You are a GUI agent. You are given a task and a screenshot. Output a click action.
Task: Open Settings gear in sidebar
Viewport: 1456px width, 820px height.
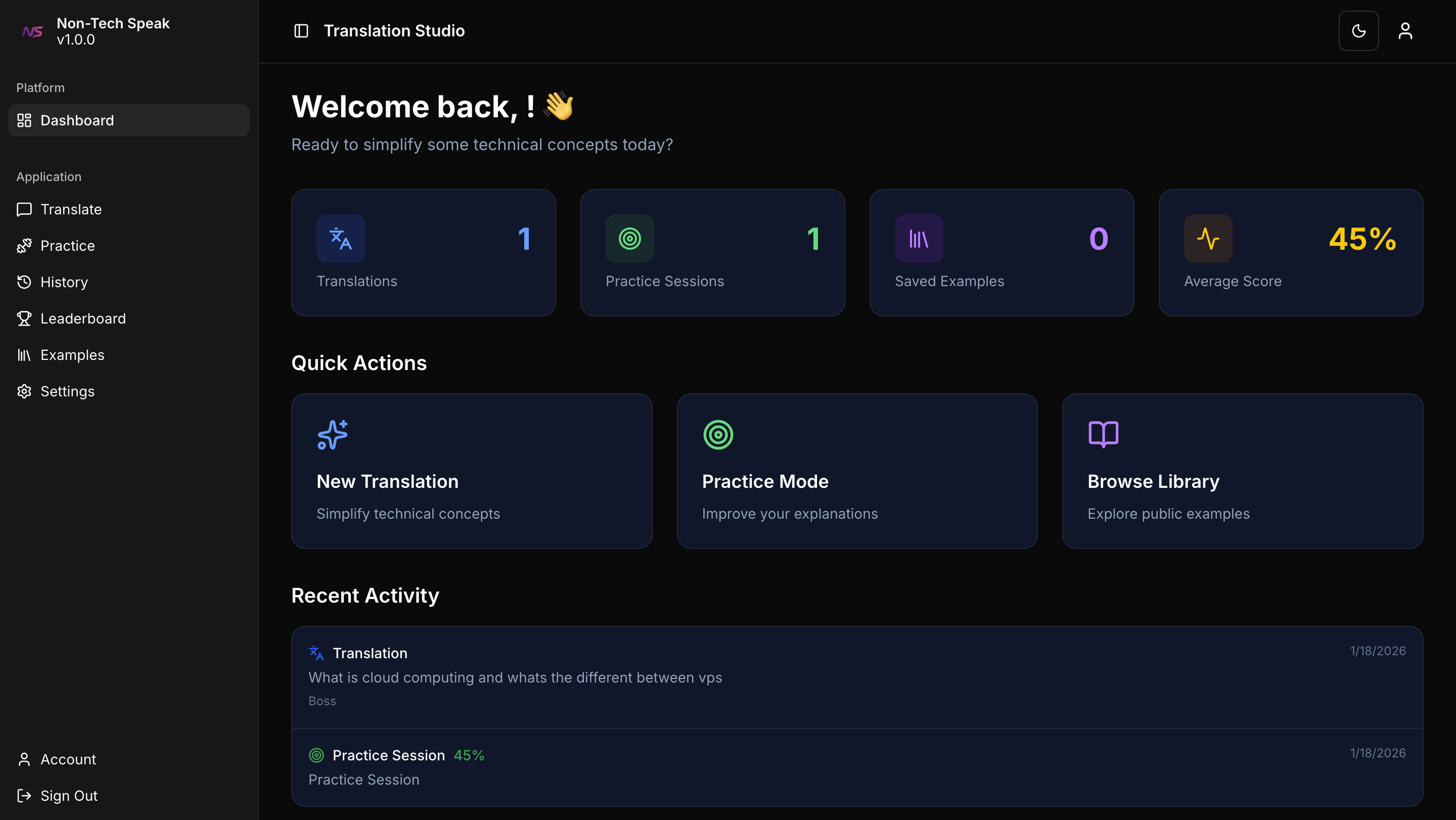pos(24,391)
